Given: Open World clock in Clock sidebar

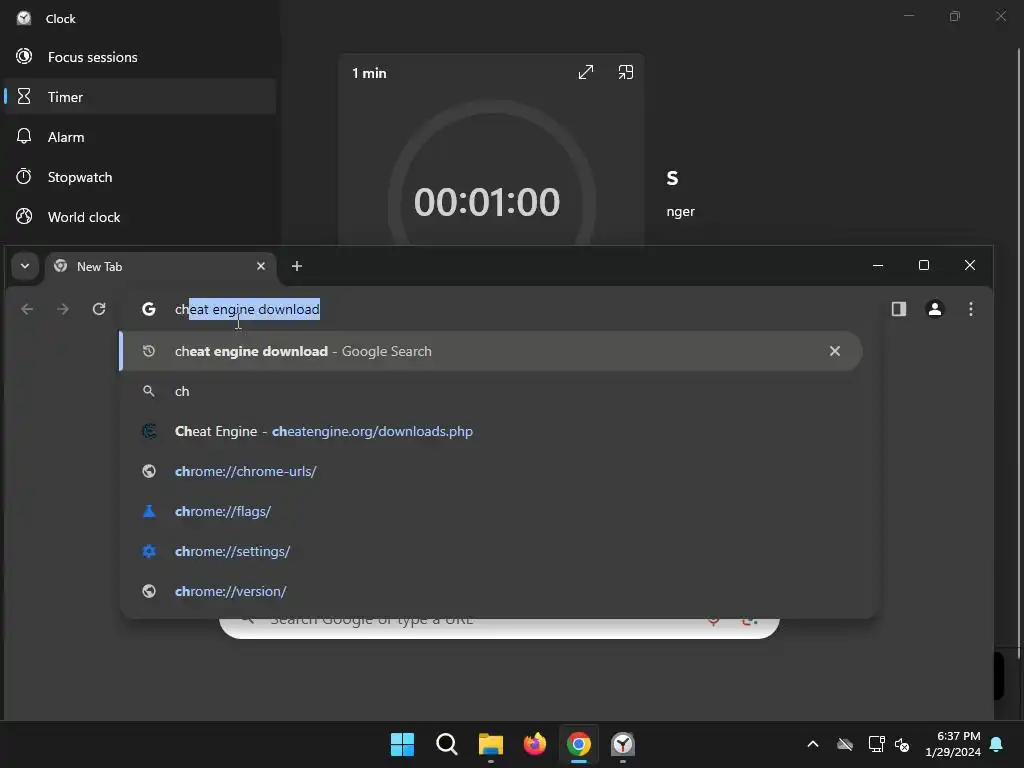Looking at the screenshot, I should (140, 217).
